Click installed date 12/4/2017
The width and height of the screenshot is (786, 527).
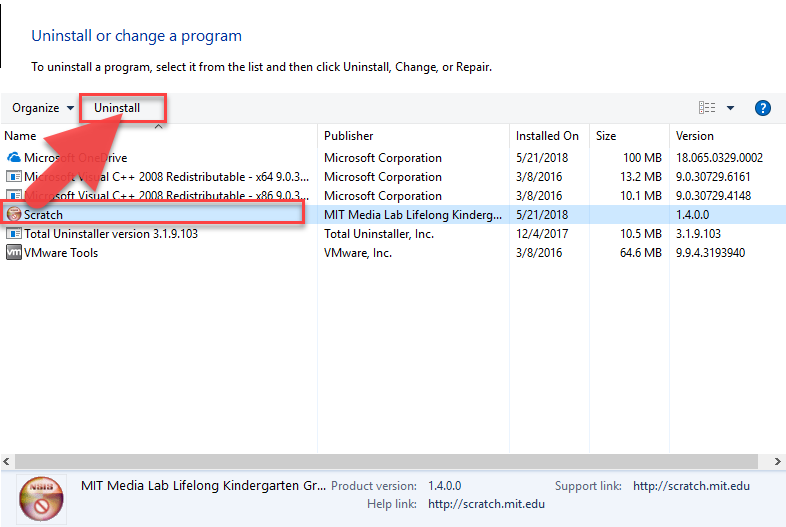tap(542, 234)
